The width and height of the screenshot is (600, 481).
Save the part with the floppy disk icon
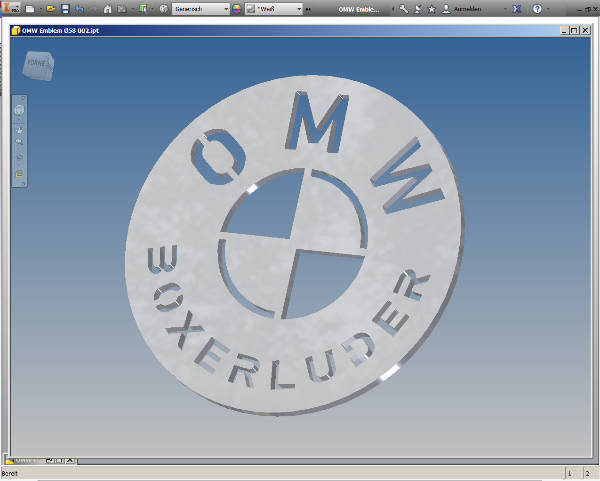[x=65, y=8]
